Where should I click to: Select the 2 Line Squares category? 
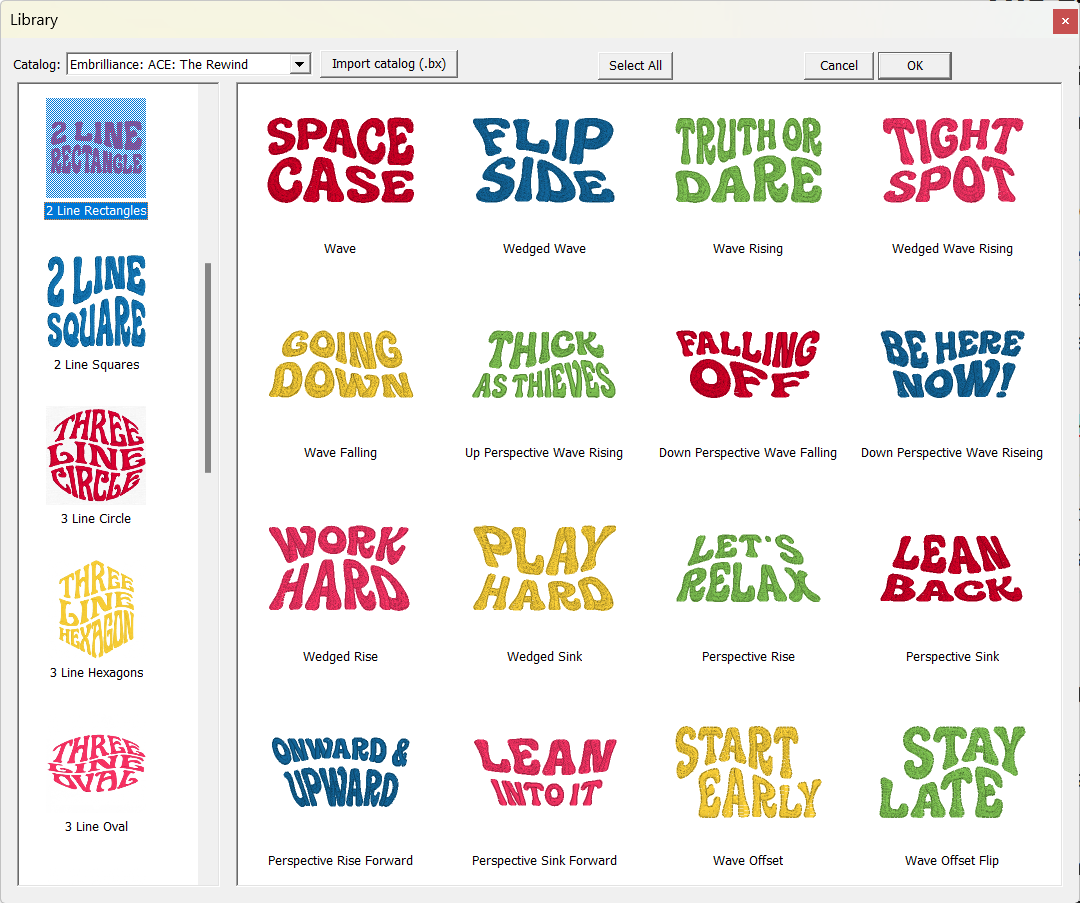96,300
